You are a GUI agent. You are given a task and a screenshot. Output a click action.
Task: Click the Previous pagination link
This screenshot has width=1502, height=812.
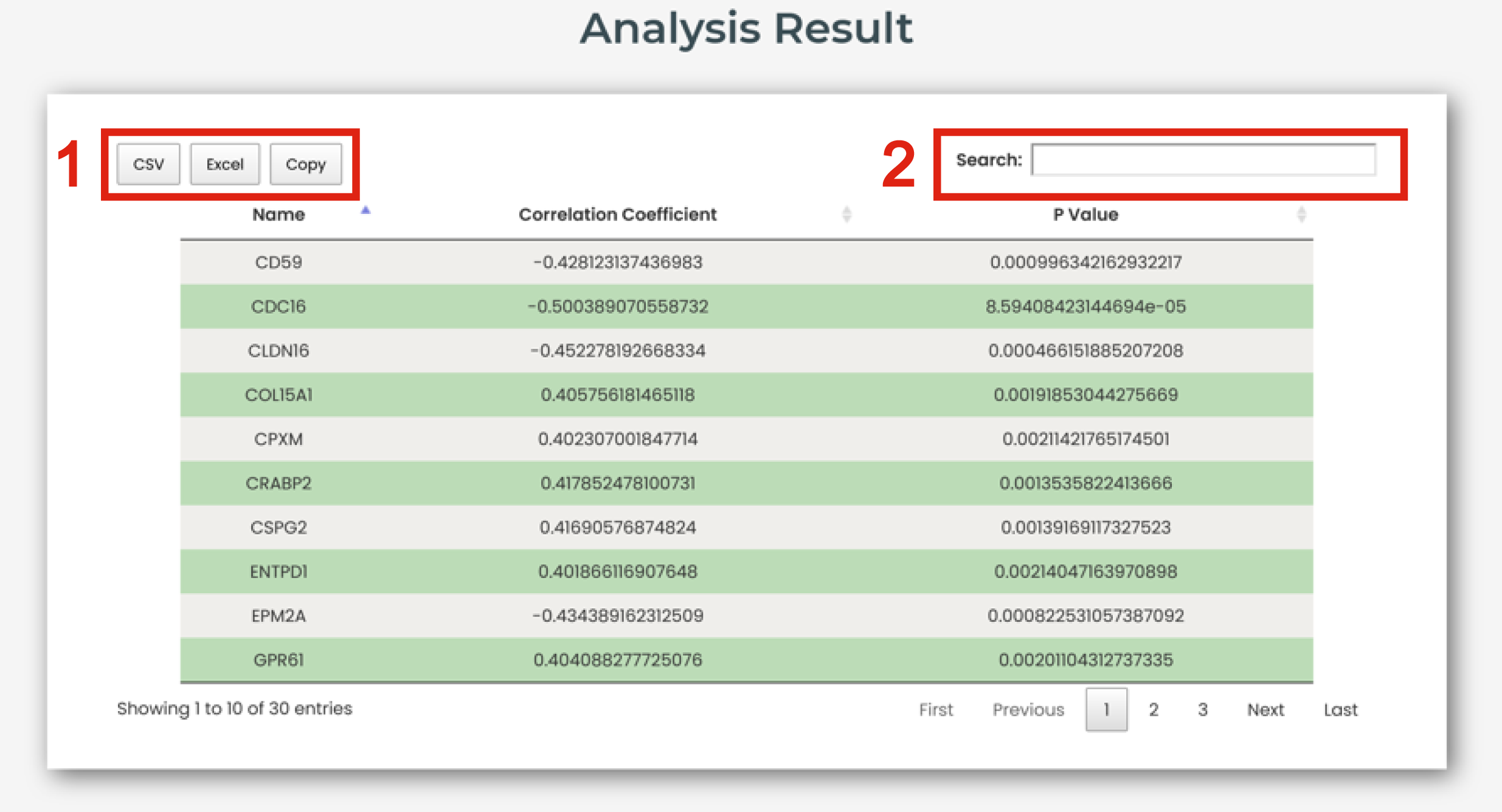coord(1028,709)
